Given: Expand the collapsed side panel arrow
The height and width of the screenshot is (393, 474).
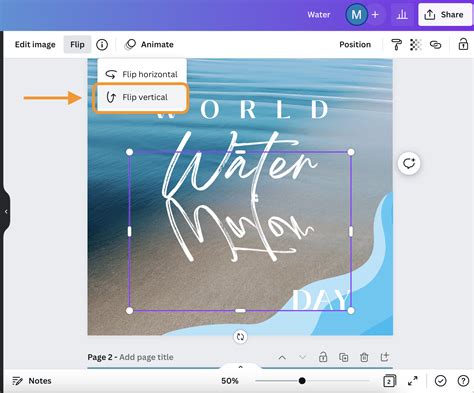Looking at the screenshot, I should tap(6, 212).
